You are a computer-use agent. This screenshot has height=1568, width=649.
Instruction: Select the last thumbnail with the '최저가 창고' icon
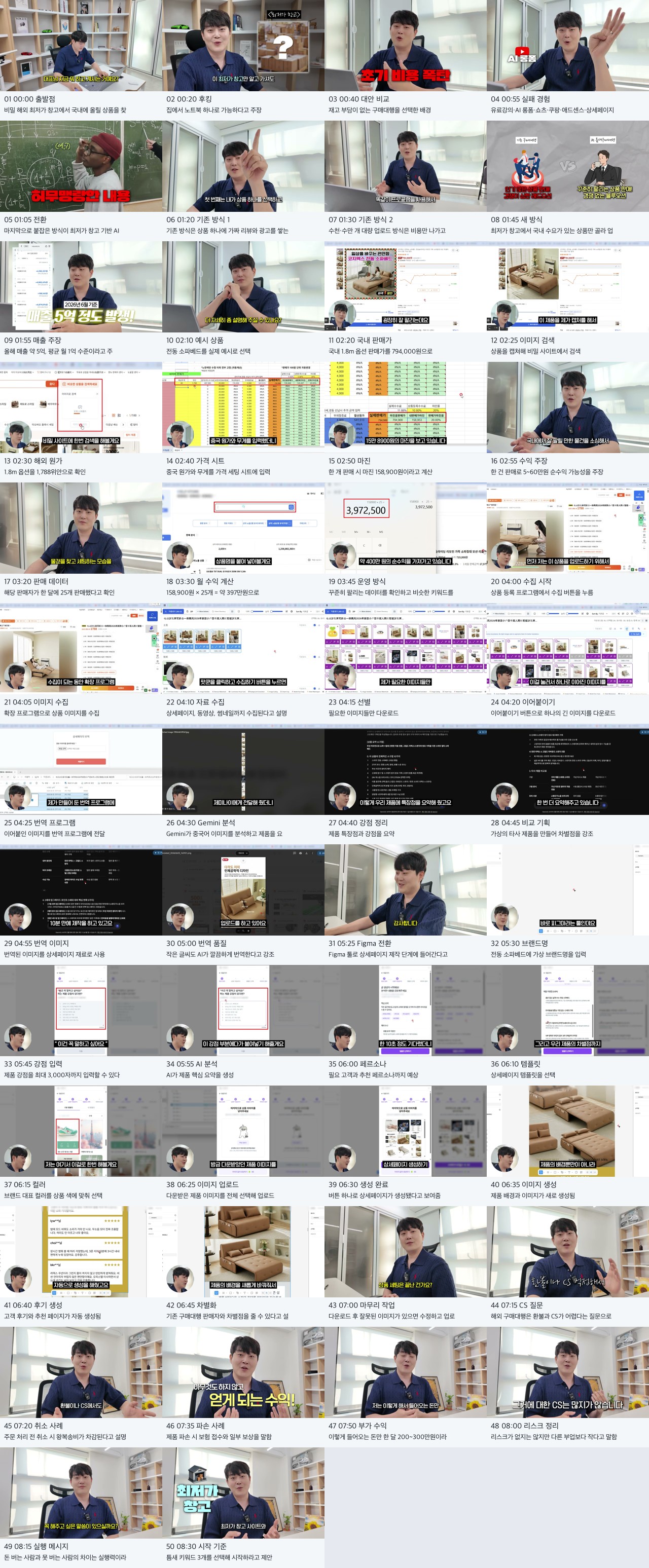243,1493
